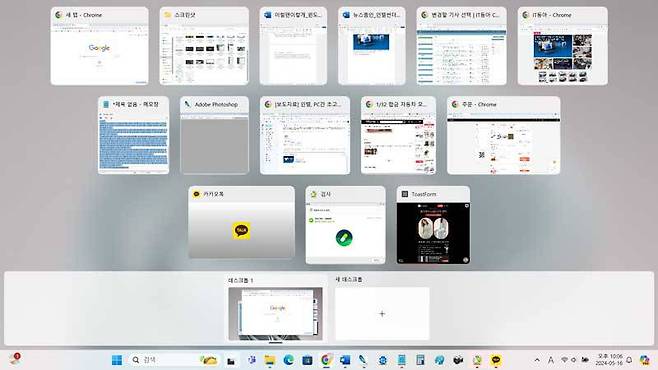Open the taskbar clock and date

click(609, 360)
